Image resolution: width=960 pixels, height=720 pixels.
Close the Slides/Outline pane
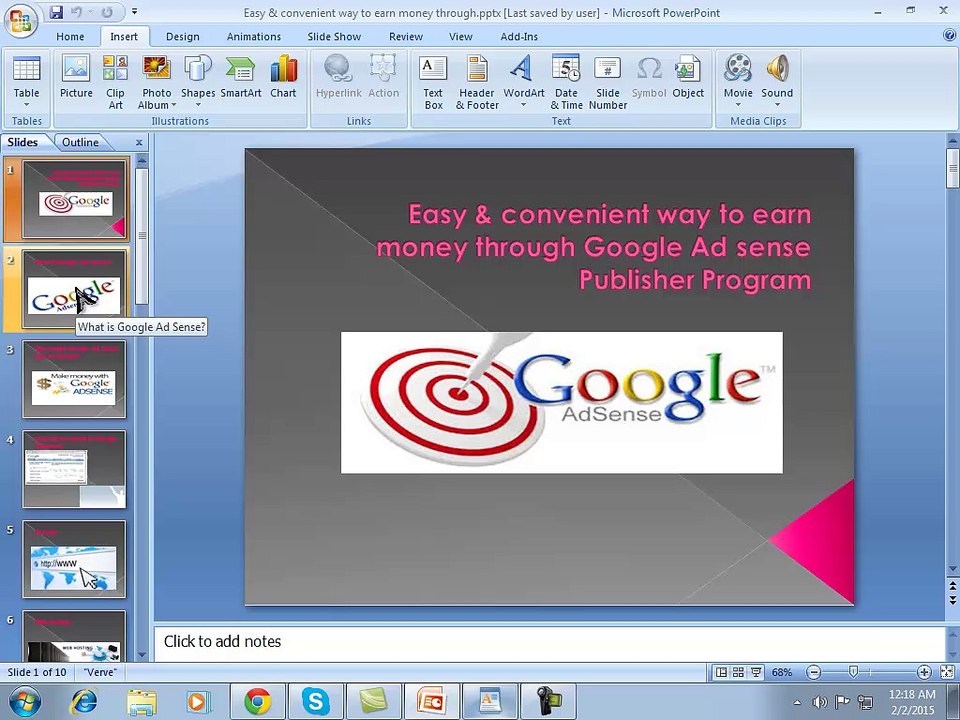click(x=139, y=142)
